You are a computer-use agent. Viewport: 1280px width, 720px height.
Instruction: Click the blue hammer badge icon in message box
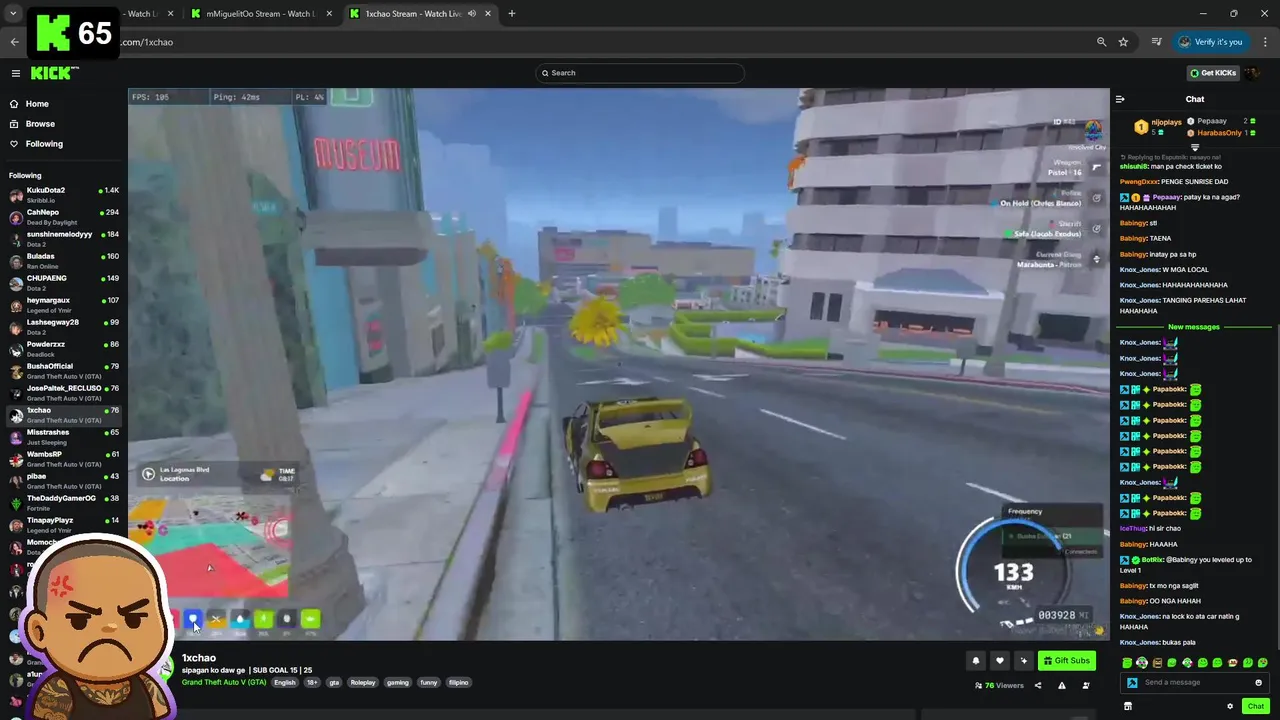1132,682
